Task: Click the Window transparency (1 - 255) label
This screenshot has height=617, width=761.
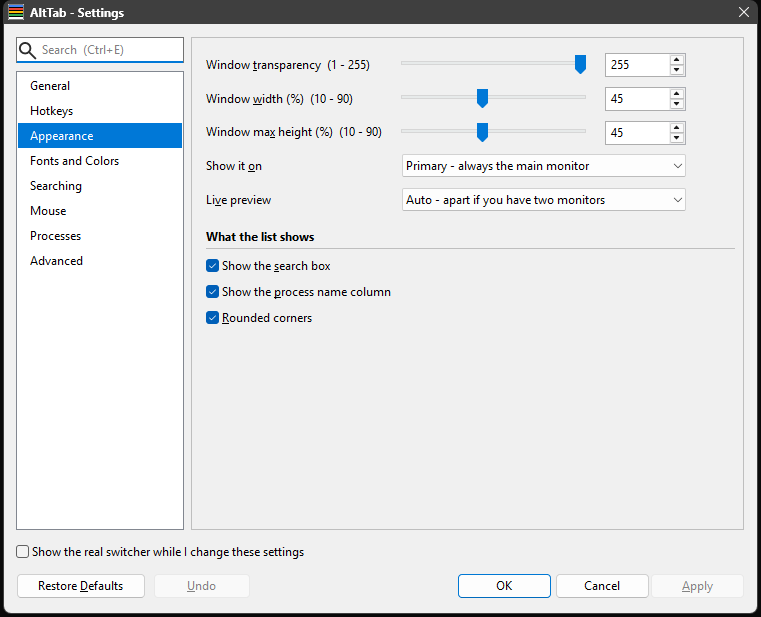Action: 287,65
